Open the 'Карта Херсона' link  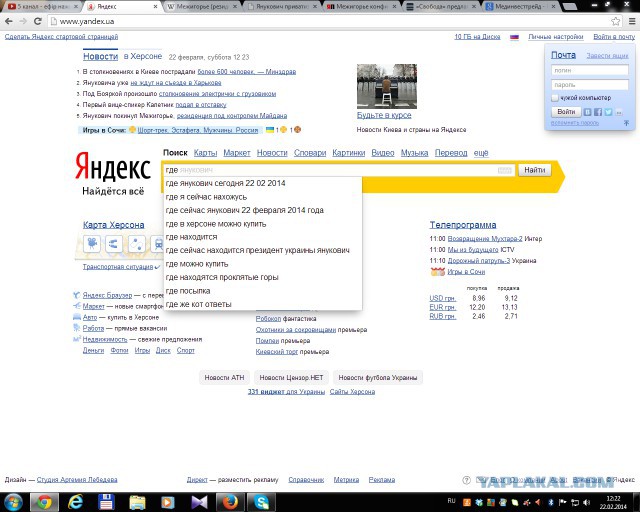click(113, 225)
